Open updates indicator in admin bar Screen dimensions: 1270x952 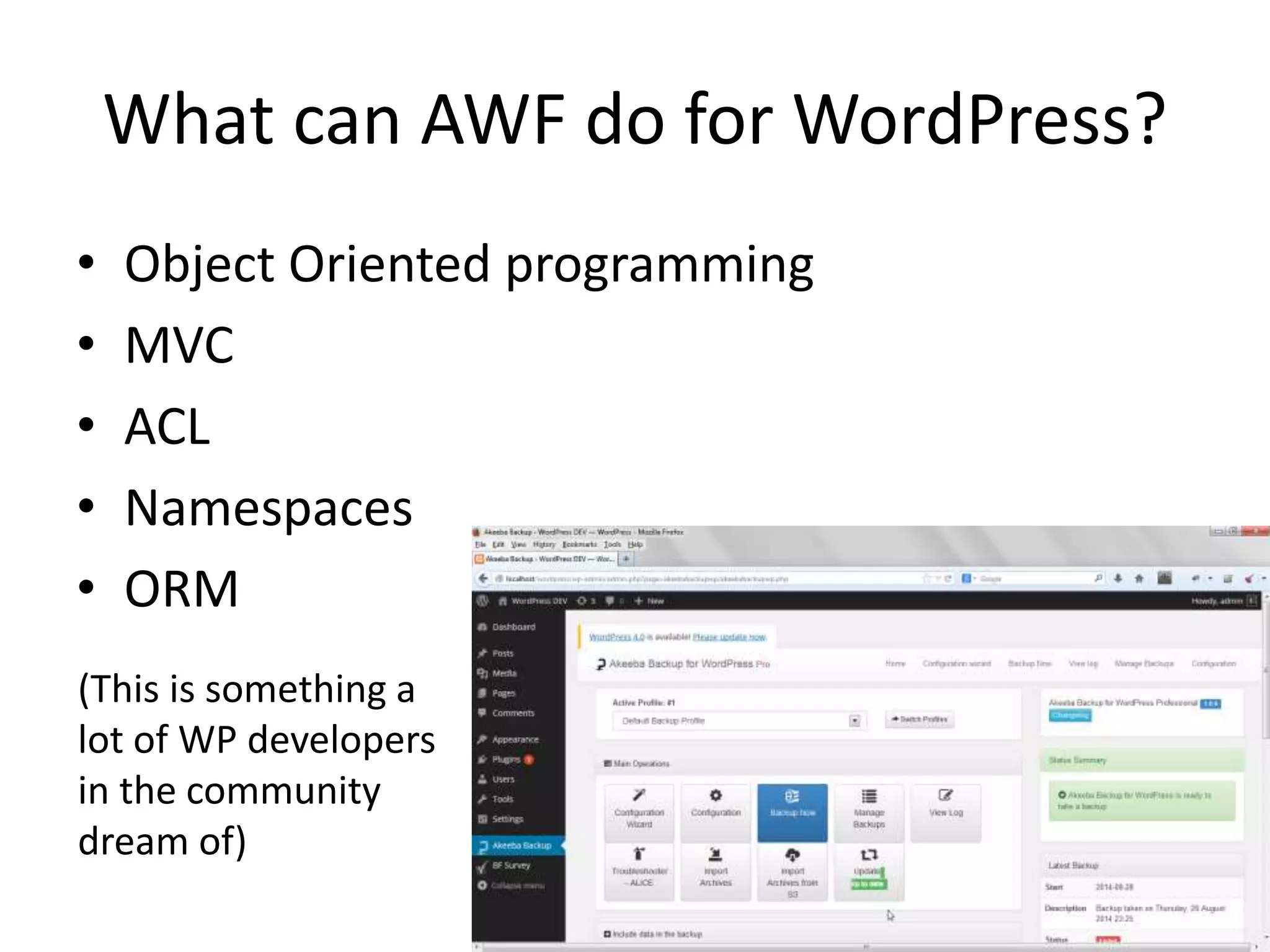click(x=586, y=601)
